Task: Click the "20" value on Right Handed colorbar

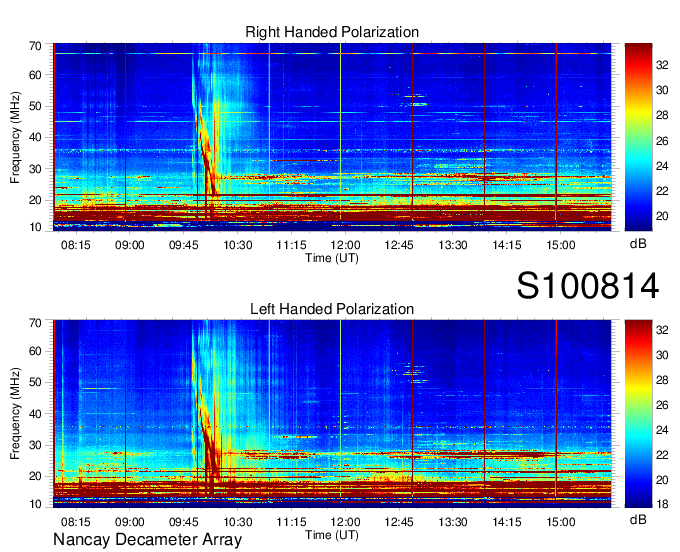Action: click(662, 216)
